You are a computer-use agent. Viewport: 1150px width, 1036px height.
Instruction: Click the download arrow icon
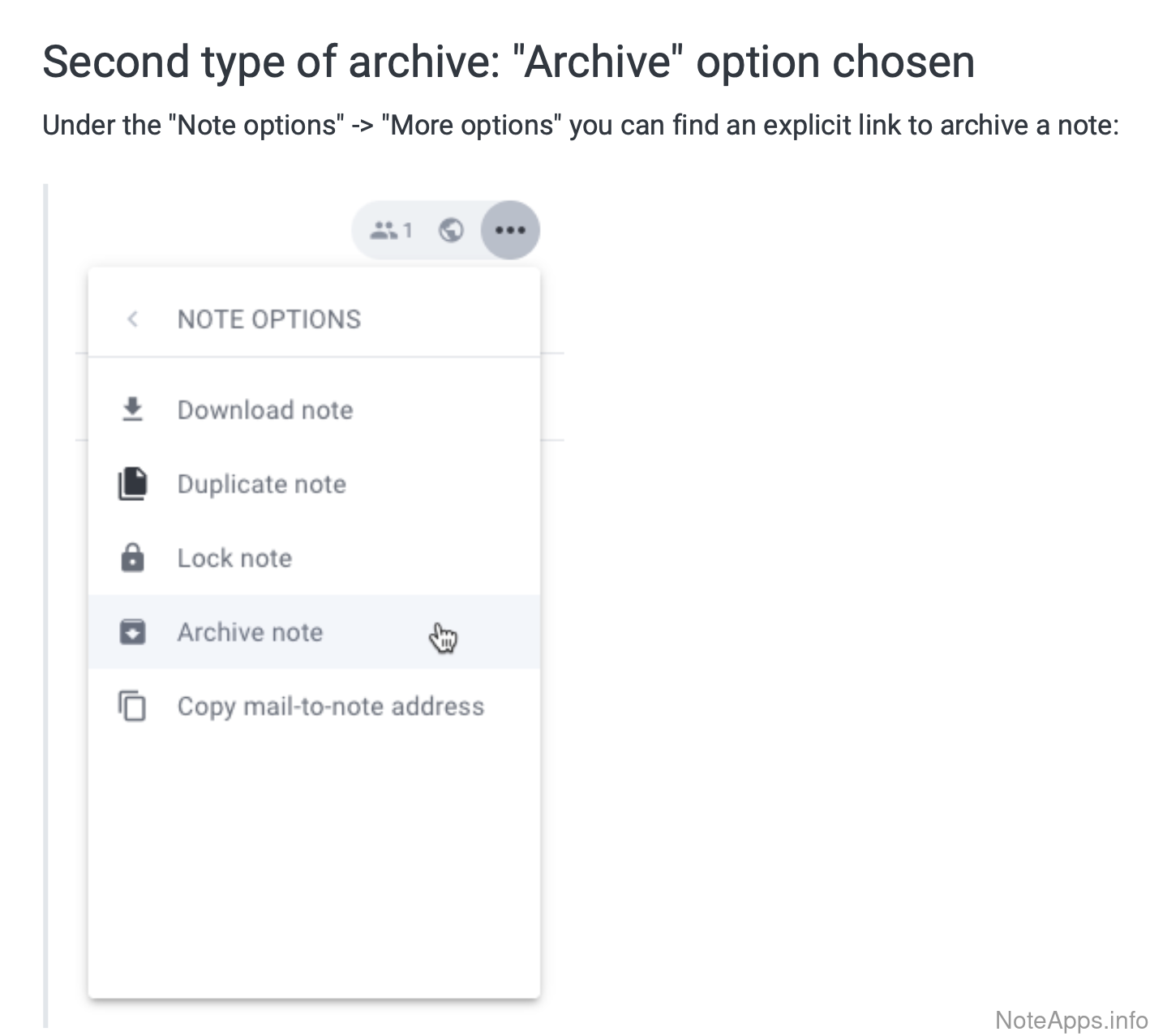(x=132, y=409)
